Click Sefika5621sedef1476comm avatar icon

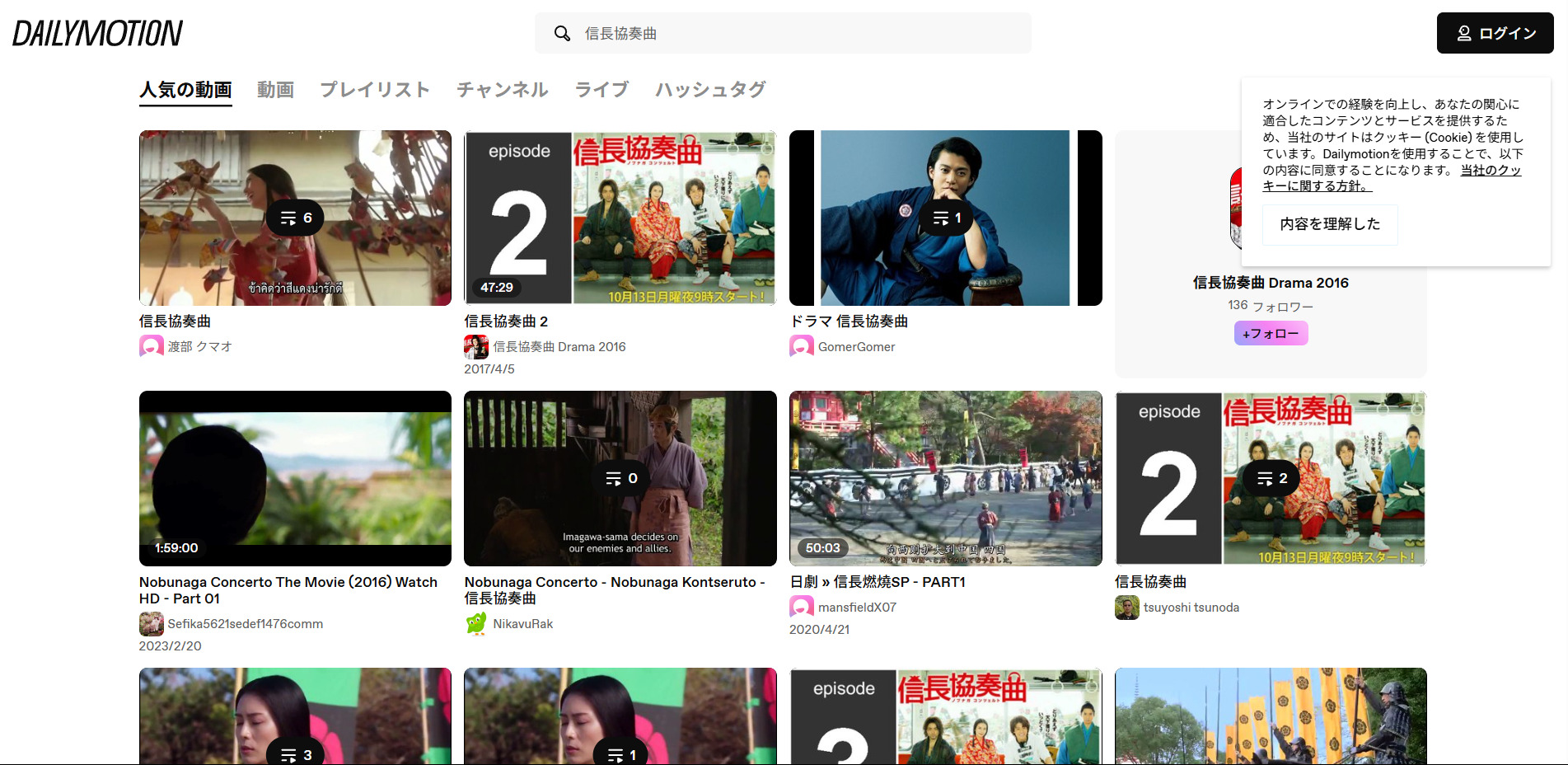152,624
